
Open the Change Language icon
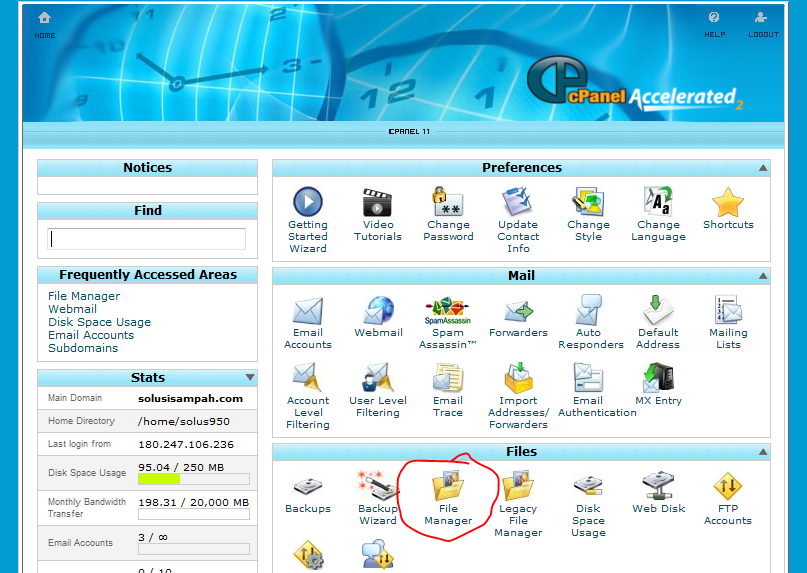point(658,201)
